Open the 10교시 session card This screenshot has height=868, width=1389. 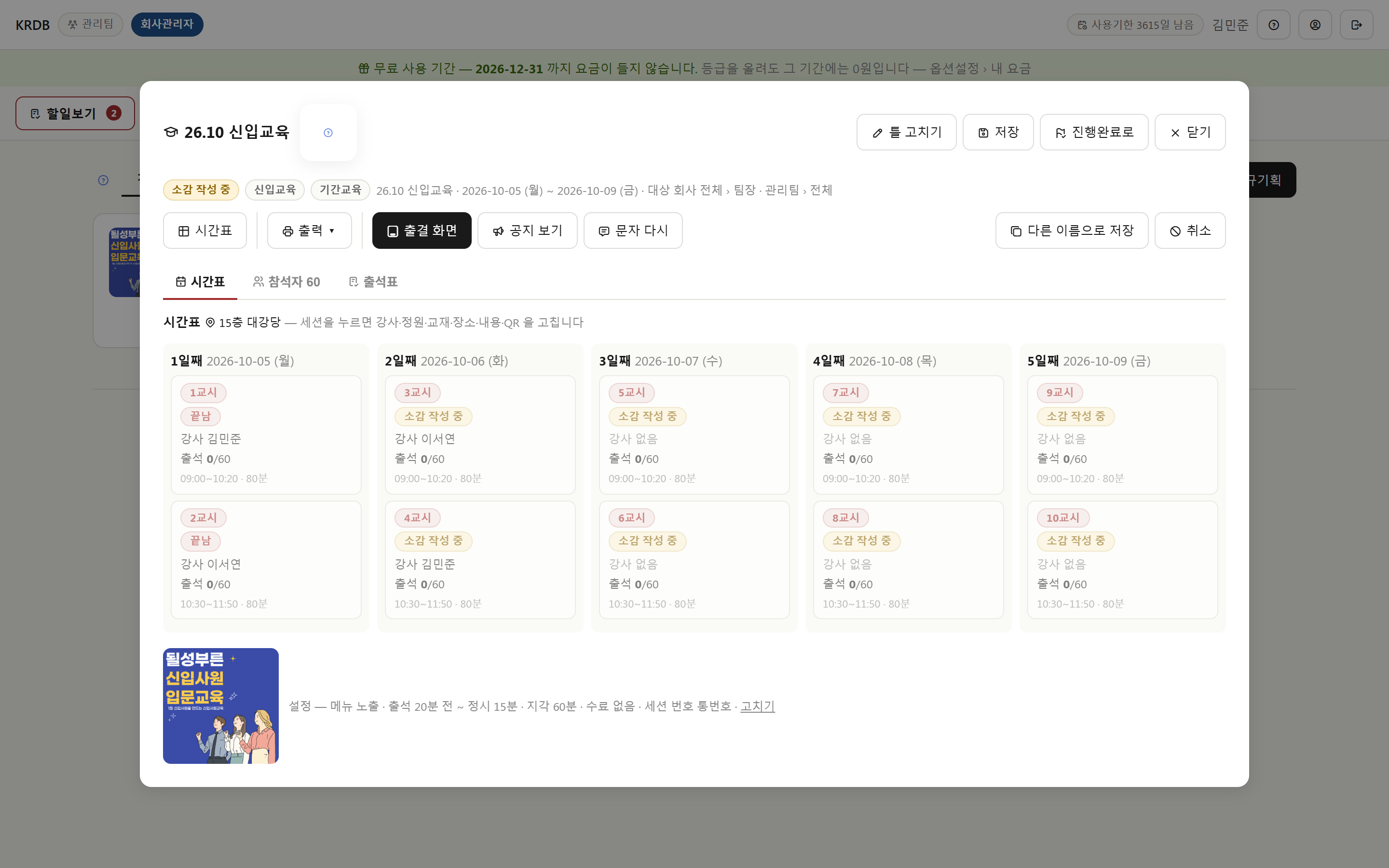(1122, 560)
